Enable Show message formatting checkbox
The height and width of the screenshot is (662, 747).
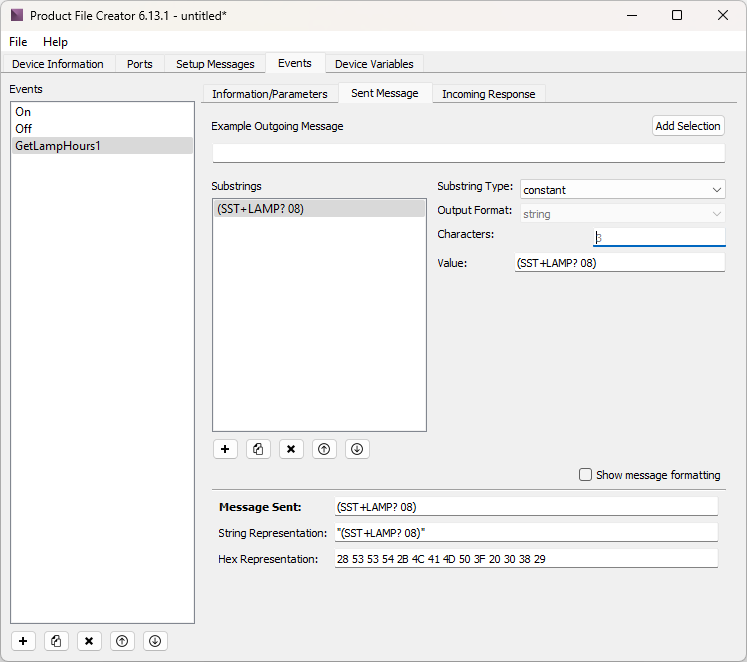click(586, 475)
